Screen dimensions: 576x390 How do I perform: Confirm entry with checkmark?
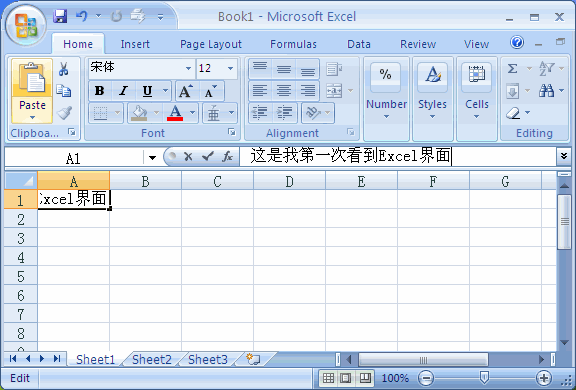[x=208, y=157]
